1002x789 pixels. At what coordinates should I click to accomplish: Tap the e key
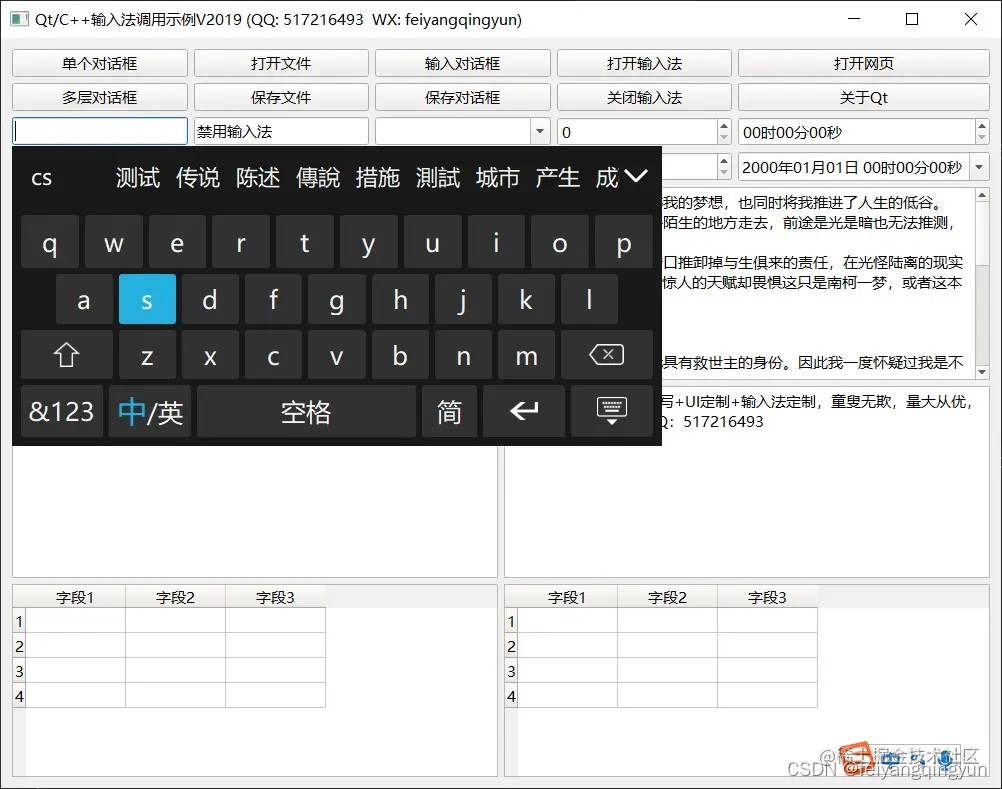coord(177,243)
